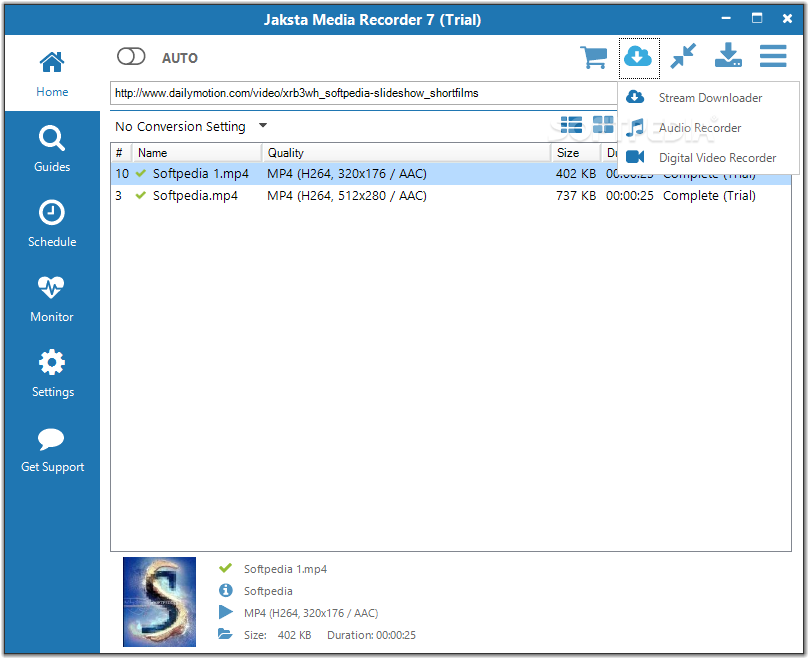
Task: Open the Get Support chat section
Action: [x=52, y=449]
